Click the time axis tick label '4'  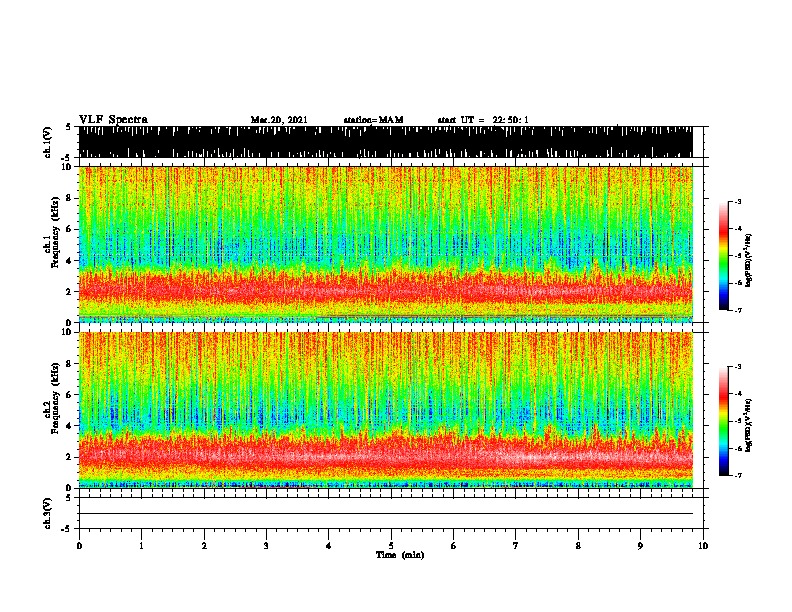tap(329, 546)
